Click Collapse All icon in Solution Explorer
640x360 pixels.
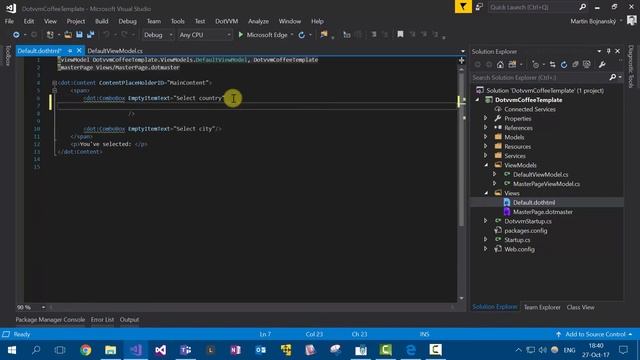pyautogui.click(x=575, y=64)
